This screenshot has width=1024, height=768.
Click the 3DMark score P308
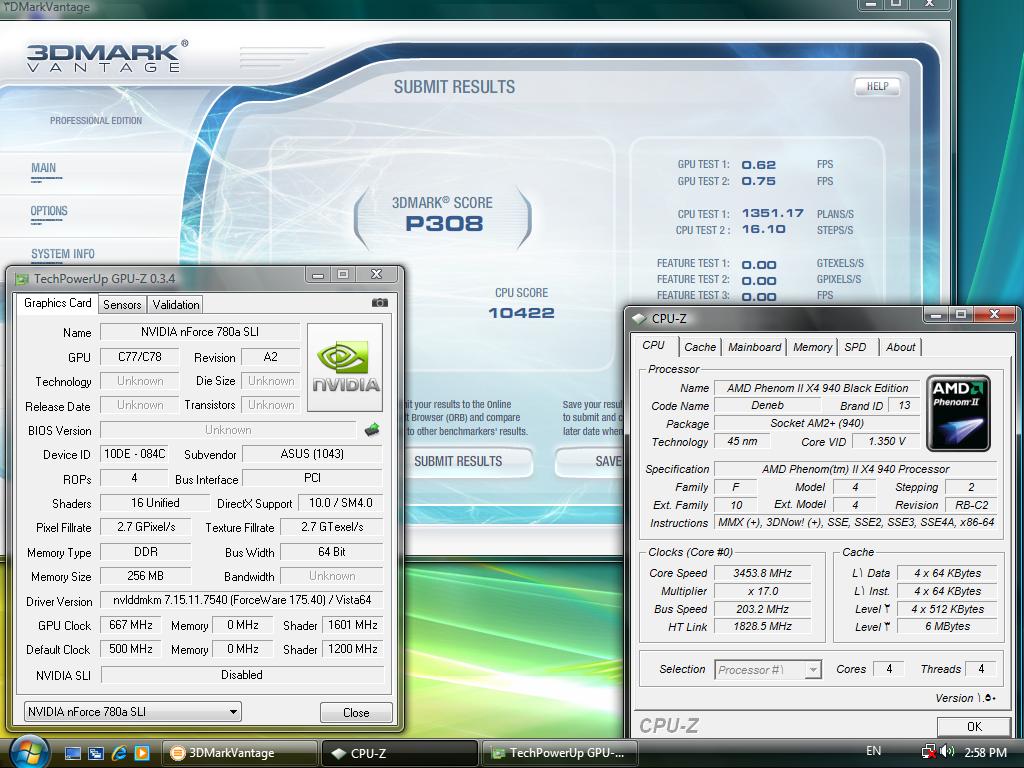444,224
